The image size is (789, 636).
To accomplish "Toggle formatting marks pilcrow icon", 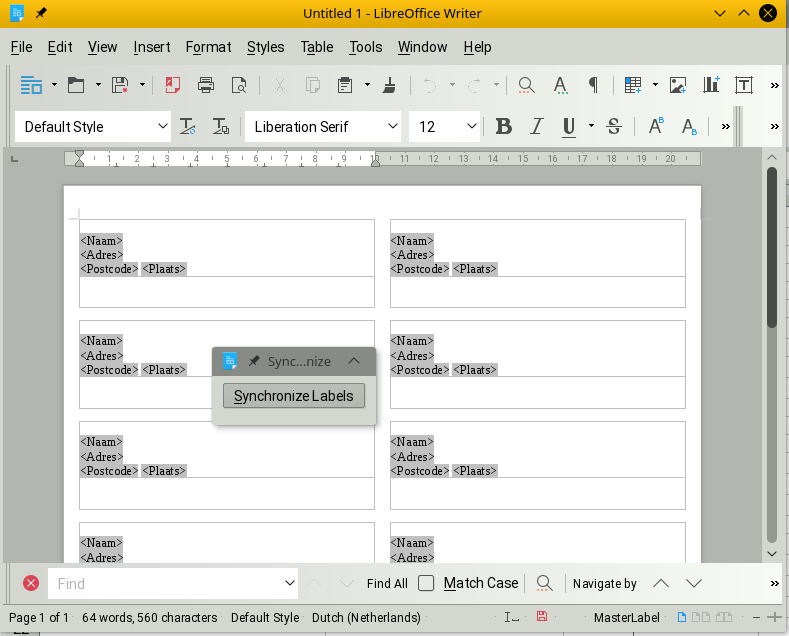I will [x=593, y=85].
